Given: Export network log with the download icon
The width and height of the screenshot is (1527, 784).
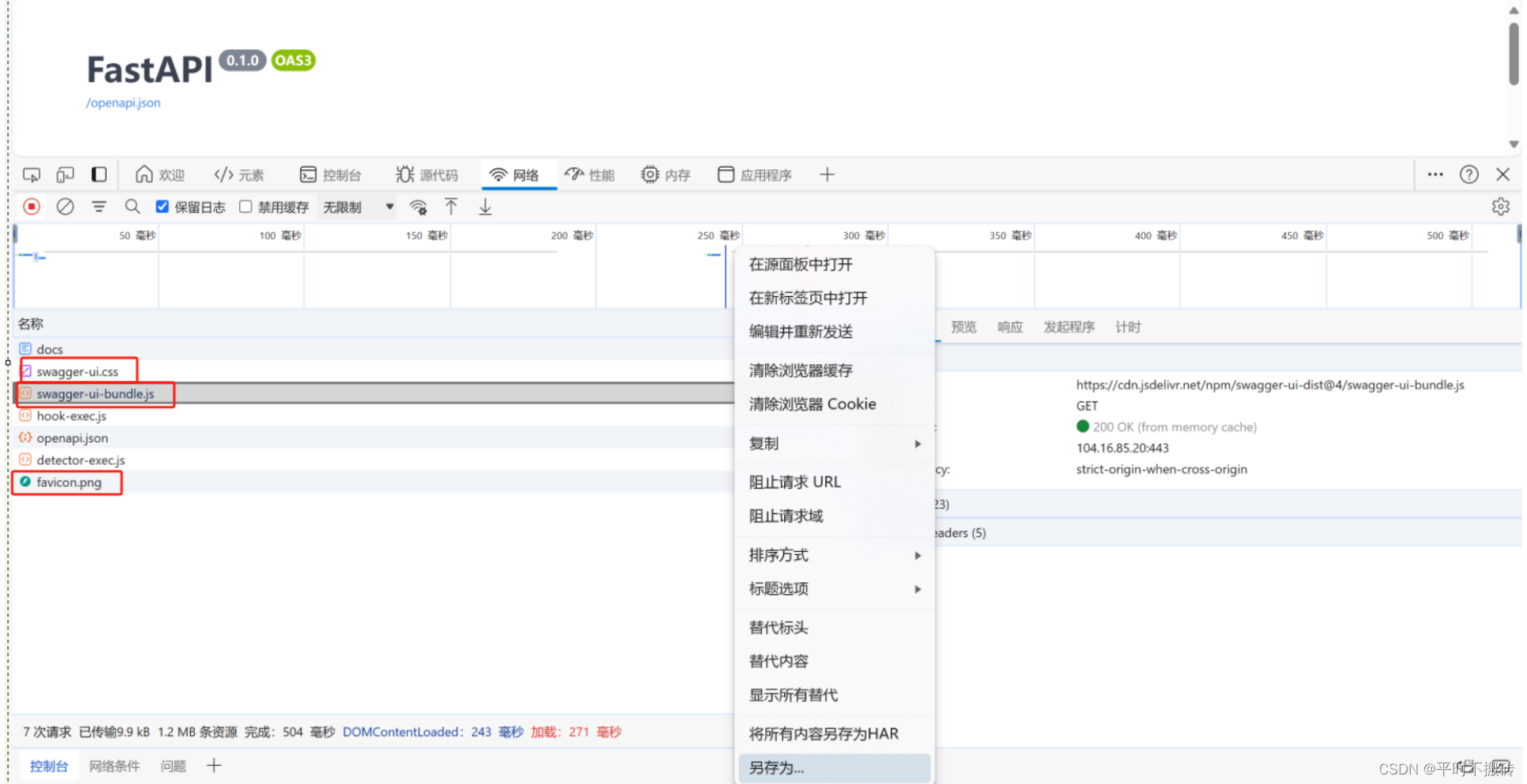Looking at the screenshot, I should tap(484, 207).
